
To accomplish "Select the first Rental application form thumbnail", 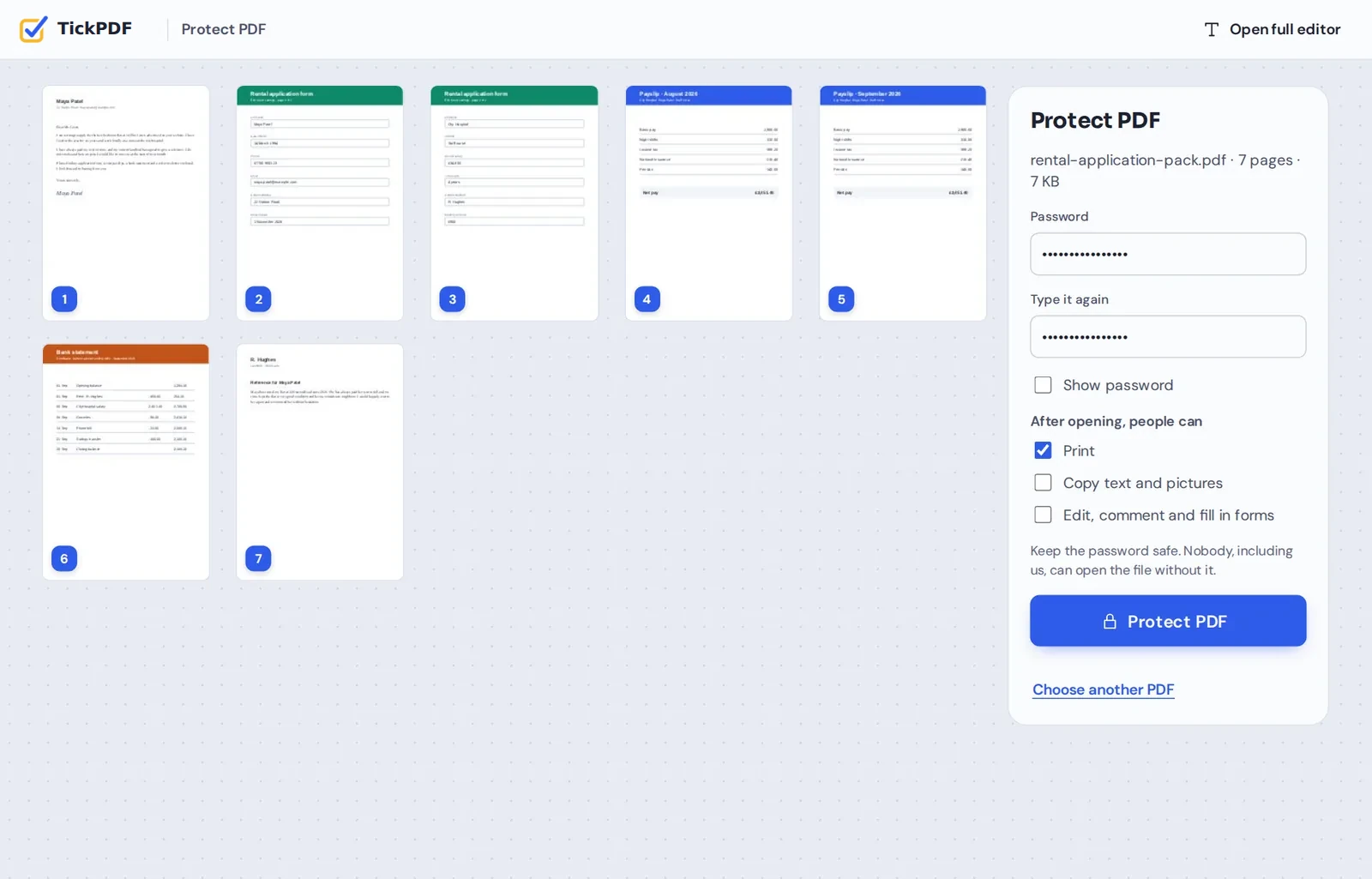I will (320, 203).
